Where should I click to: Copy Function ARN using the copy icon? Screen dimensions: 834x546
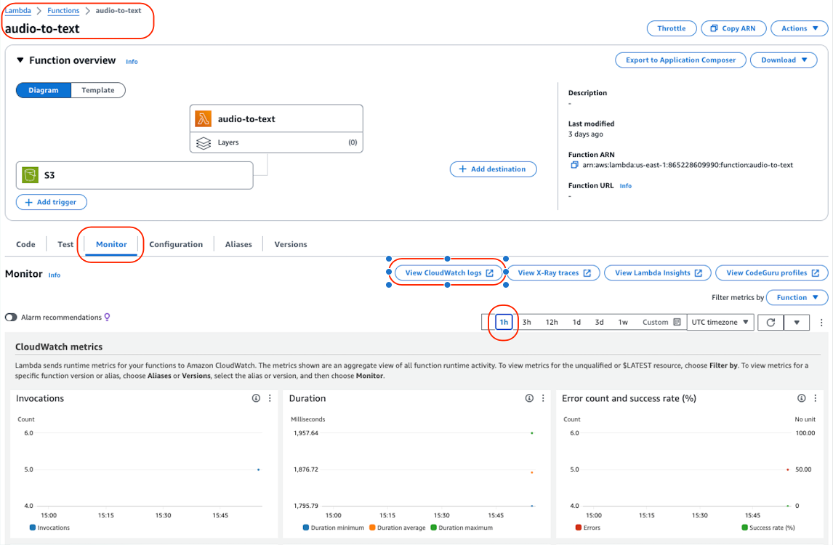[x=574, y=165]
